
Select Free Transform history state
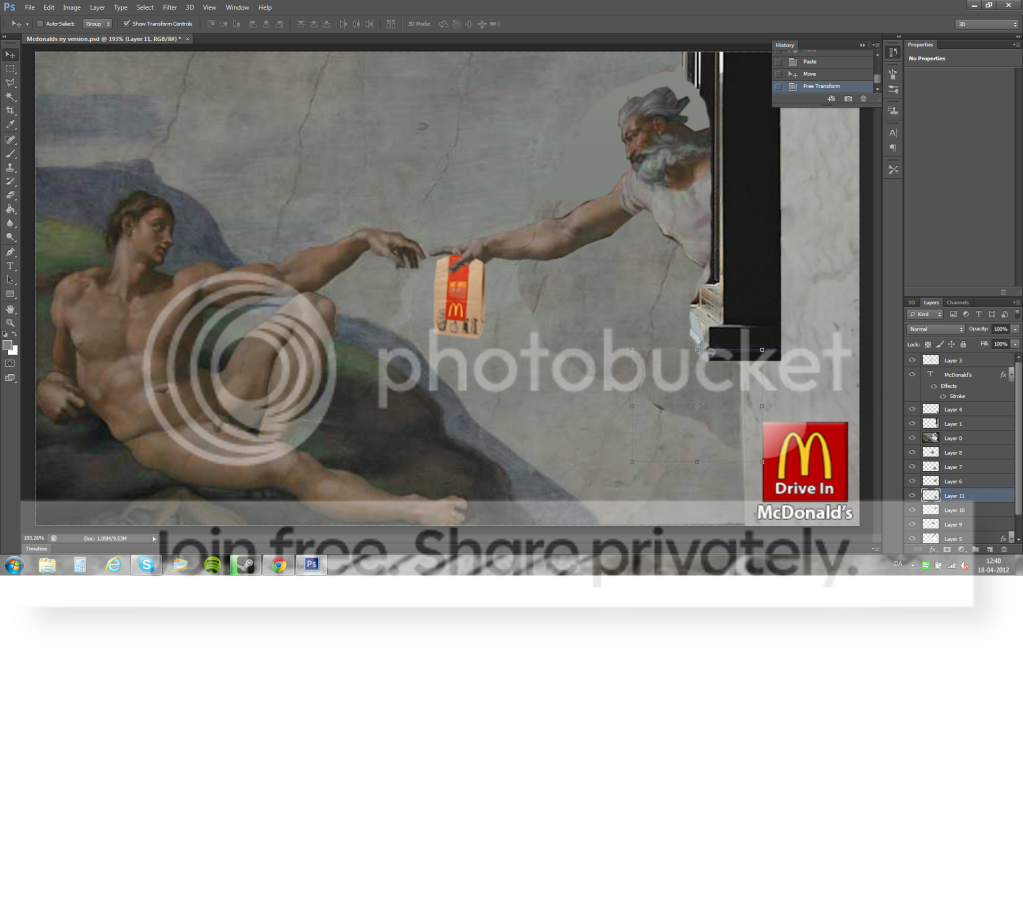click(x=823, y=86)
